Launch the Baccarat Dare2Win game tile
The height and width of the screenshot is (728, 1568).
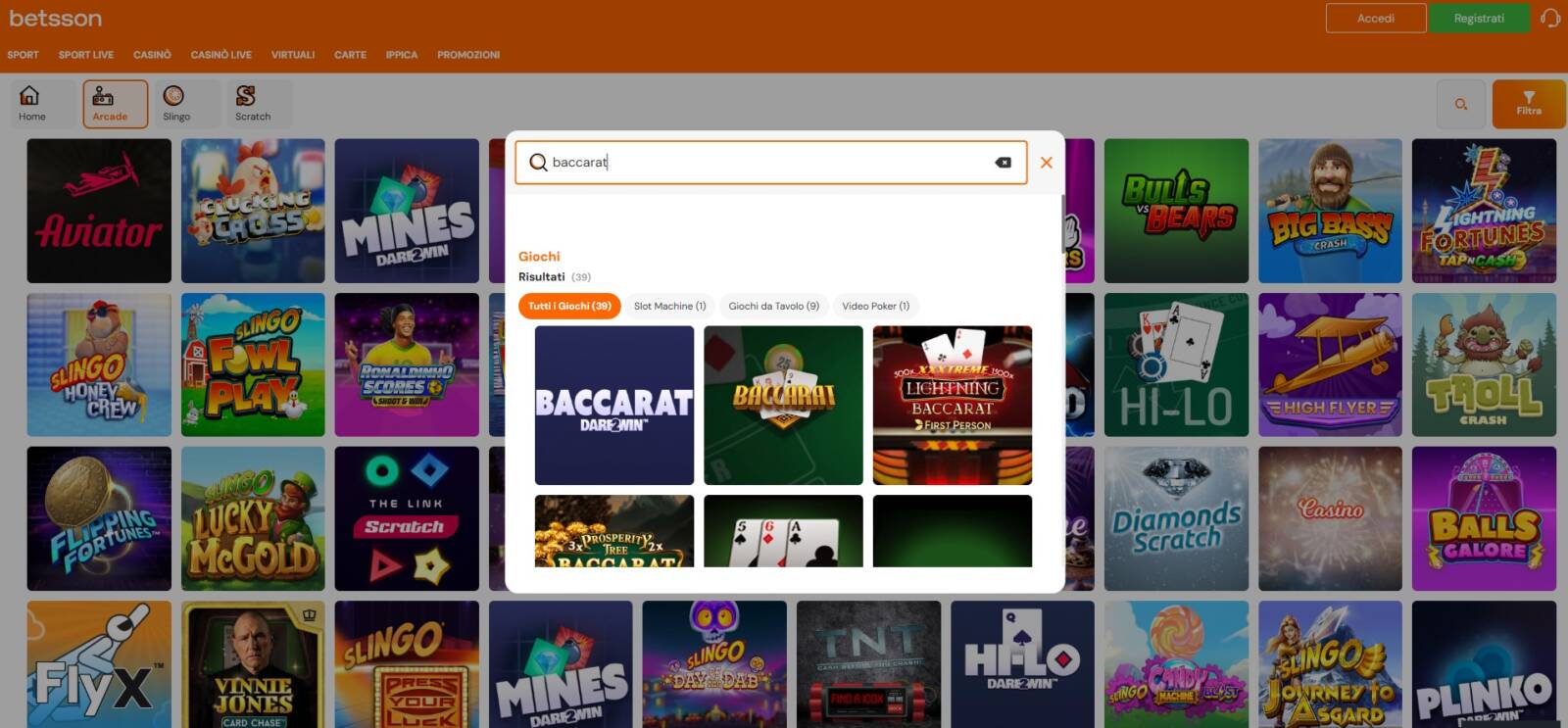coord(613,405)
